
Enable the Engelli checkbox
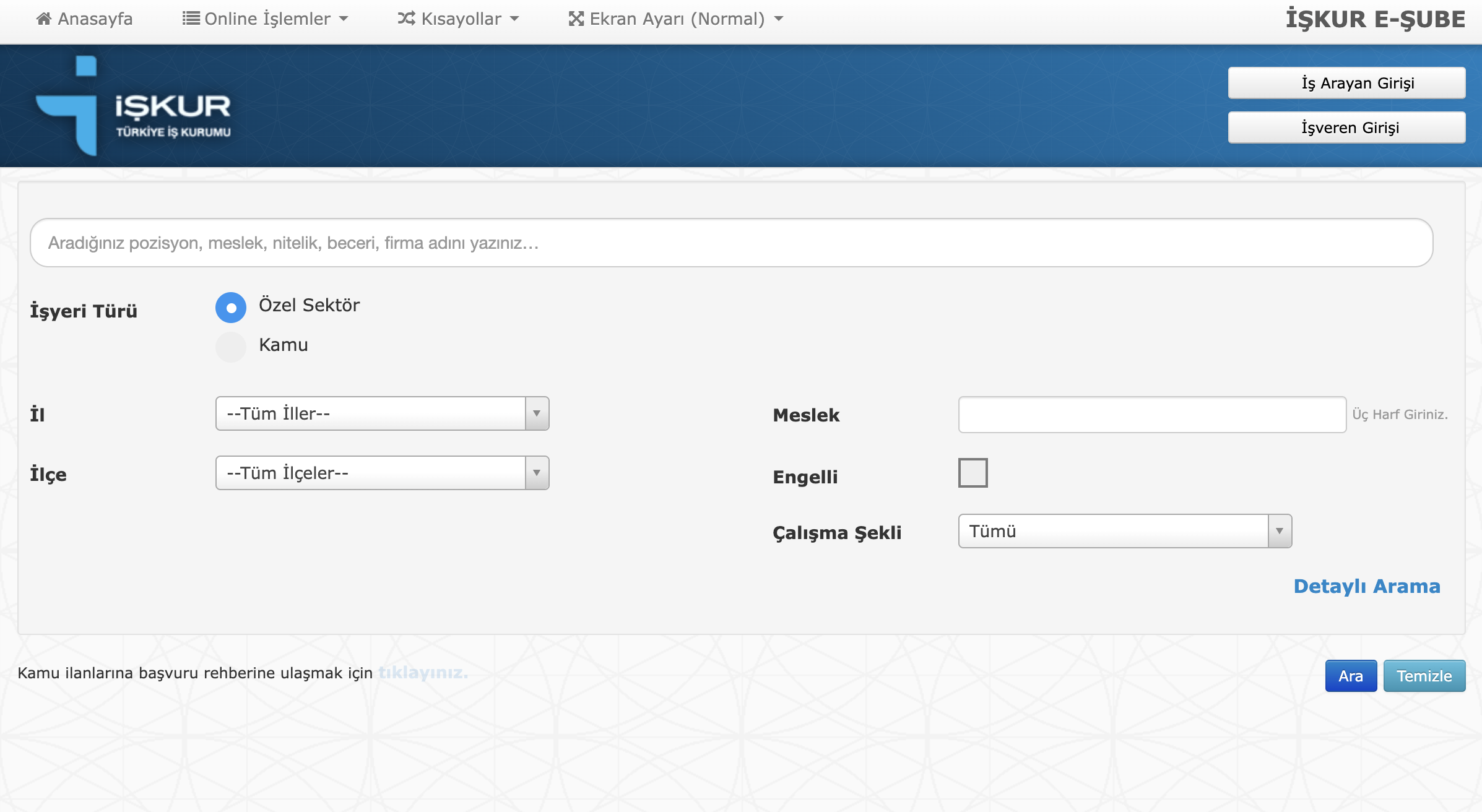(973, 473)
